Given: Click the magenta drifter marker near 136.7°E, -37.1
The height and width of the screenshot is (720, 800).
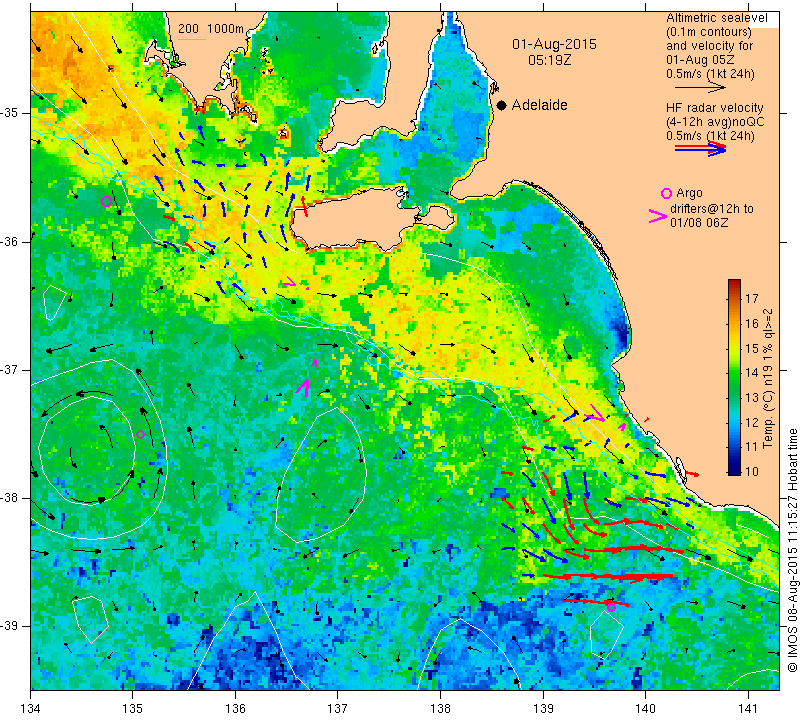Looking at the screenshot, I should [303, 388].
